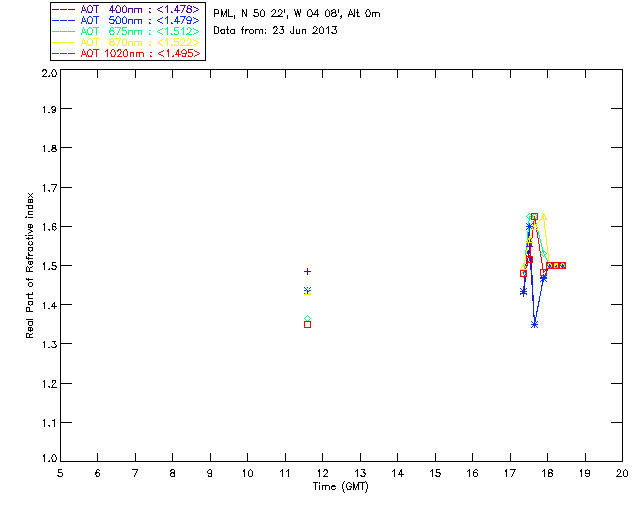
Task: Select the station text 'PML, N 50 22', W 04 08', Alt 0m'
Action: 297,14
